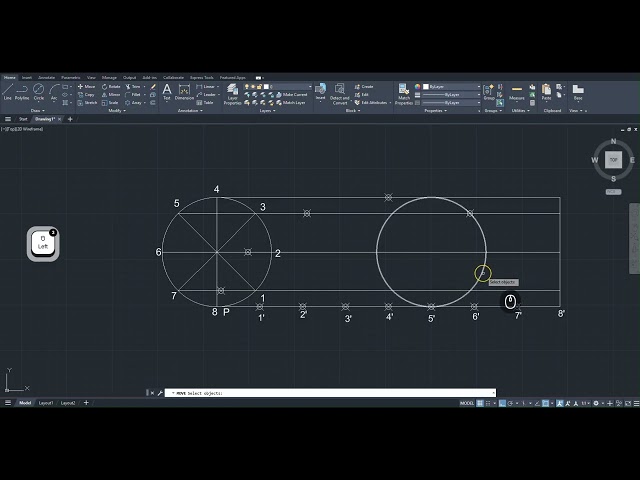The width and height of the screenshot is (640, 480).
Task: Select the Line draw tool
Action: [x=7, y=92]
